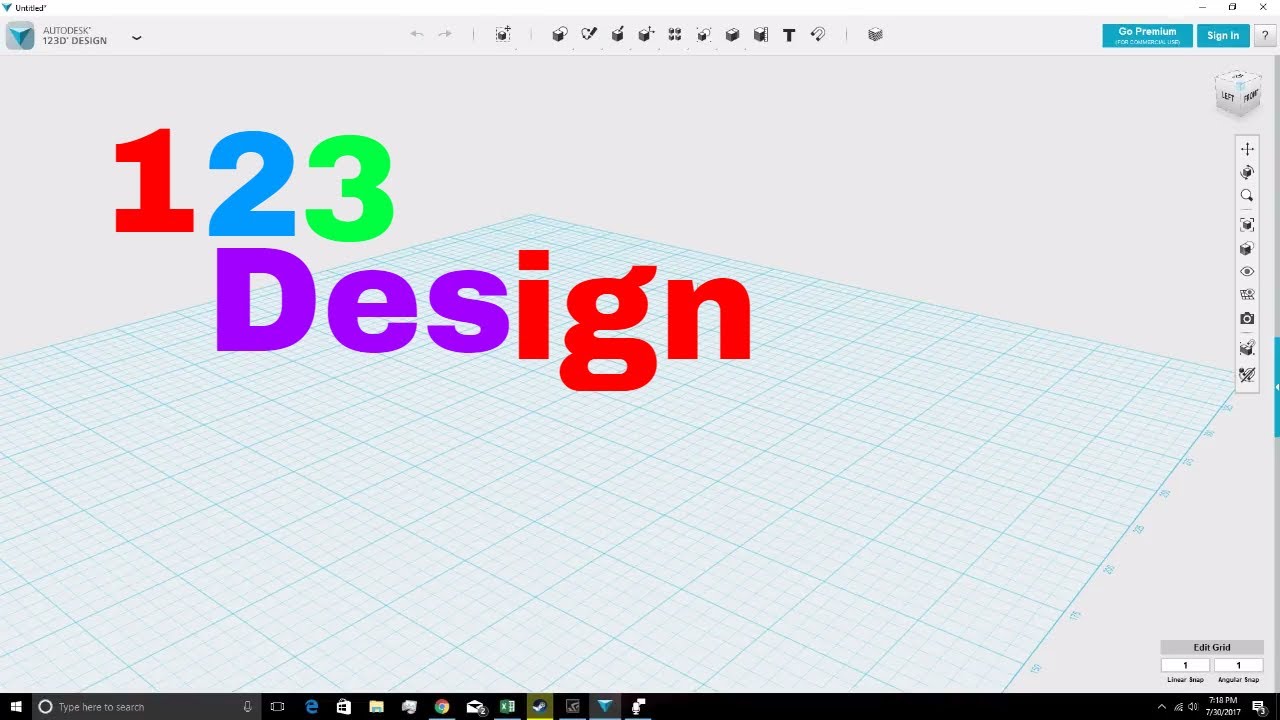Open the Windows Action Center notifications

(x=1259, y=707)
